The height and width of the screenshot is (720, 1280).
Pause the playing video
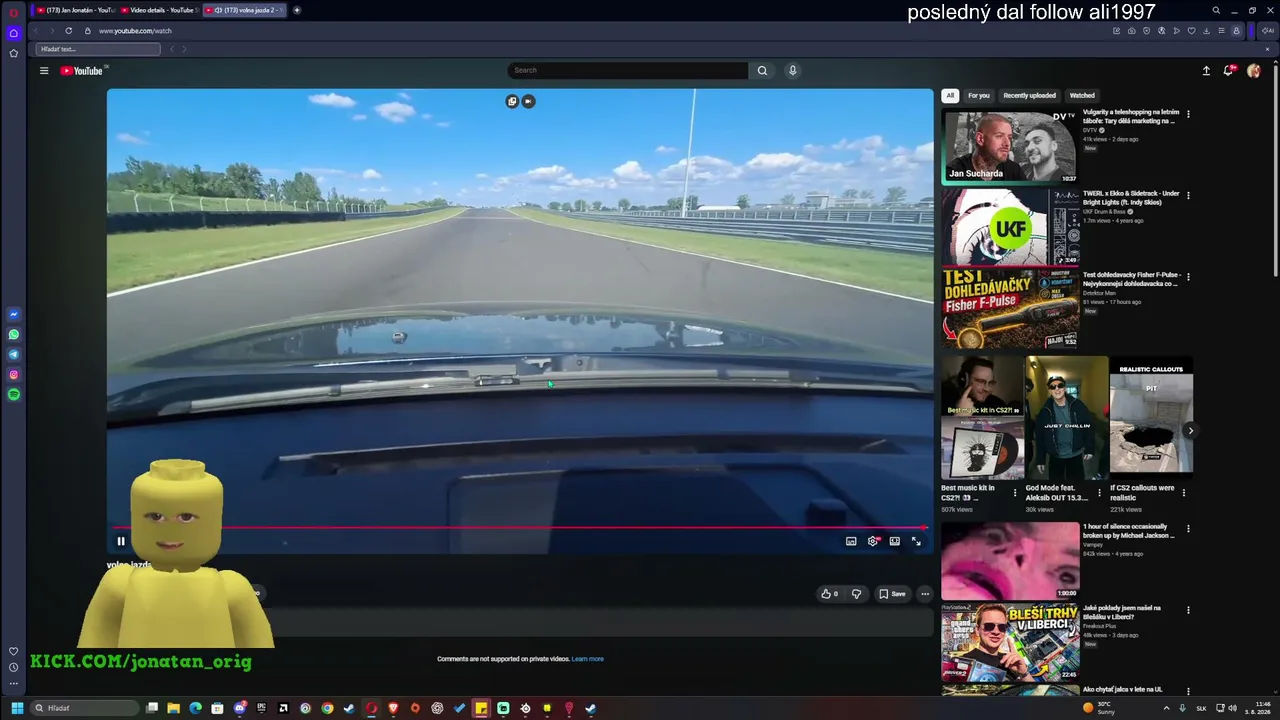[x=121, y=541]
